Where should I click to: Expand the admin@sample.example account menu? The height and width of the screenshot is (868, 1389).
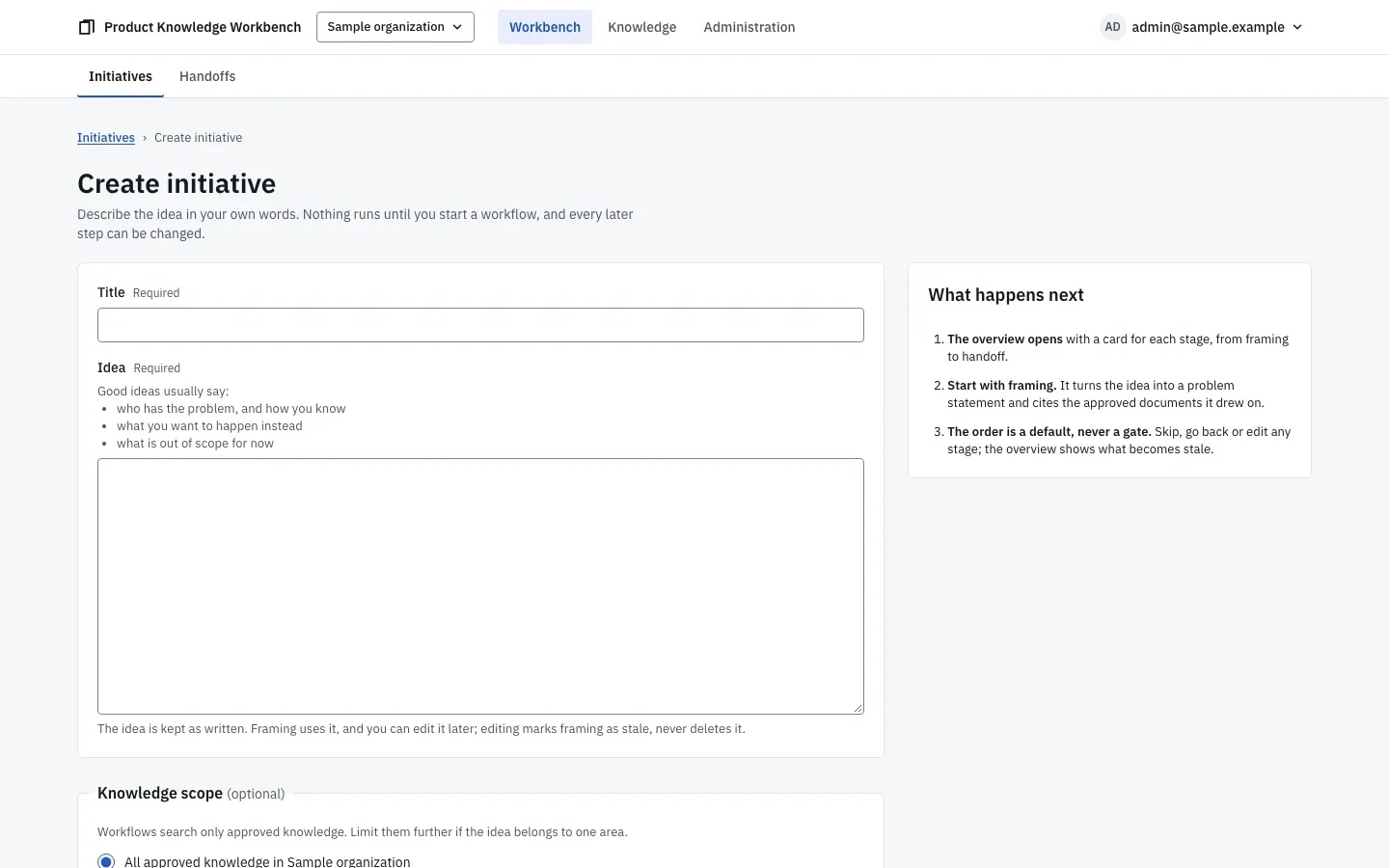pyautogui.click(x=1202, y=27)
